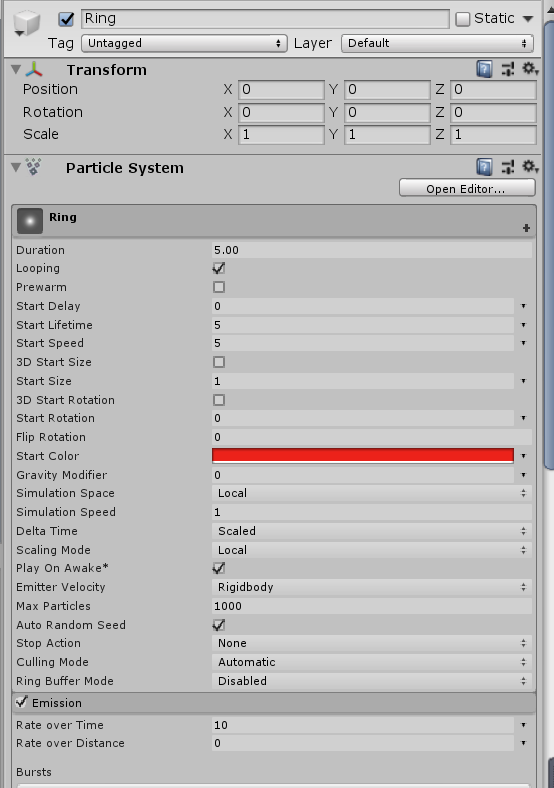Uncheck the Looping option
The height and width of the screenshot is (788, 554).
[x=219, y=268]
